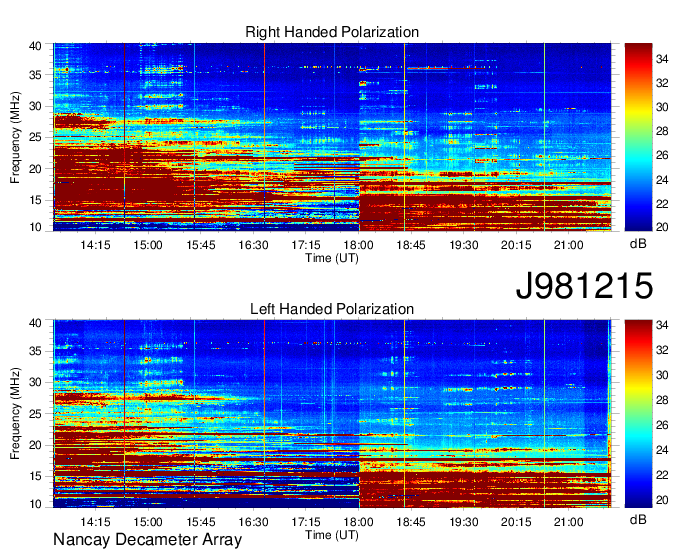The width and height of the screenshot is (680, 552).
Task: Click 'Time (UT)' label under top plot
Action: coord(332,258)
